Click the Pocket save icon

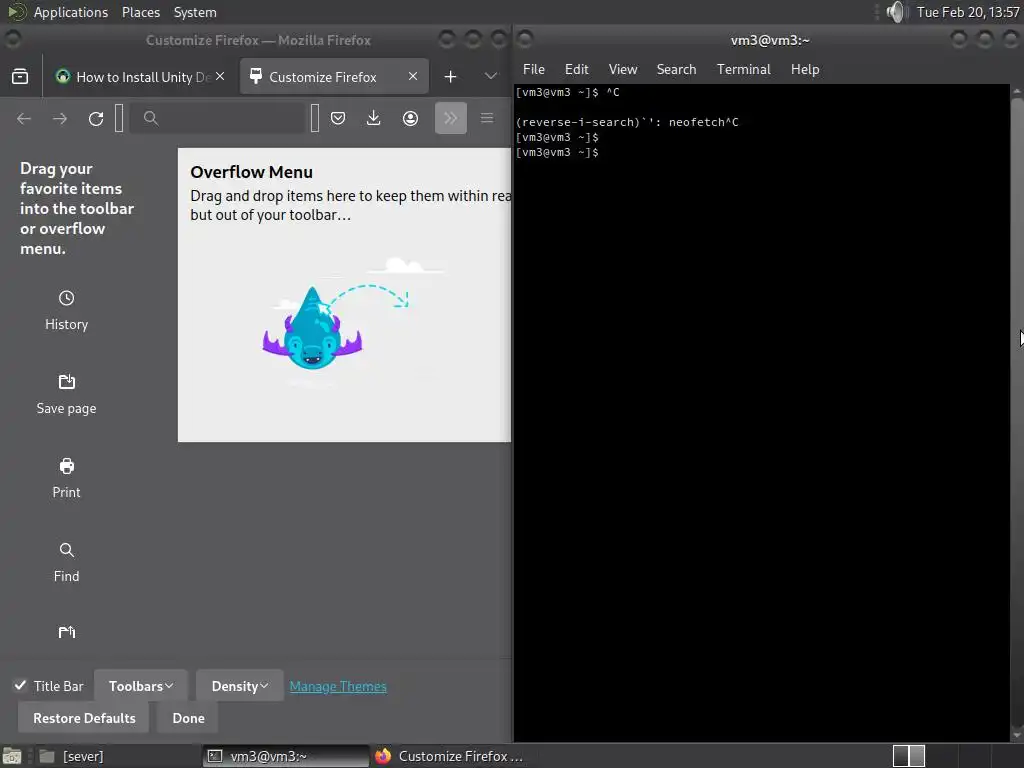[x=338, y=118]
